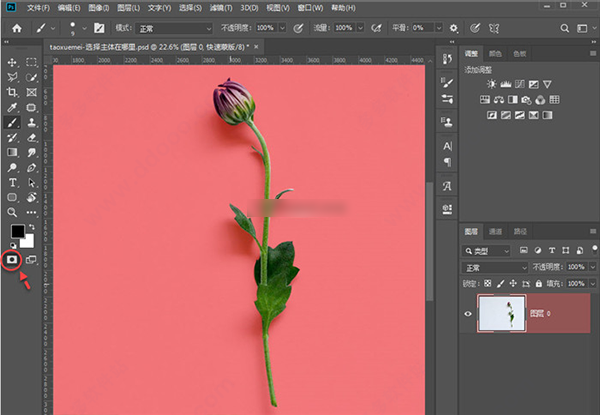Screen dimensions: 600x415
Task: Open layer 不透明度 dropdown arrow
Action: point(593,267)
